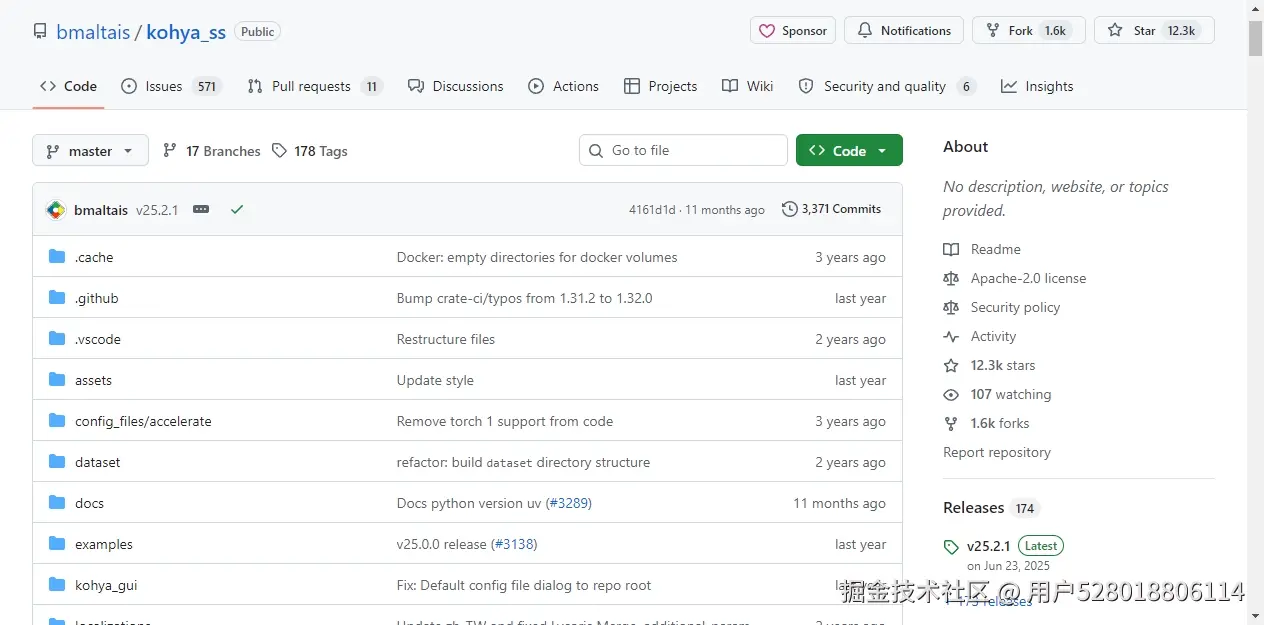
Task: Open the Releases 174 heading link
Action: coord(990,508)
